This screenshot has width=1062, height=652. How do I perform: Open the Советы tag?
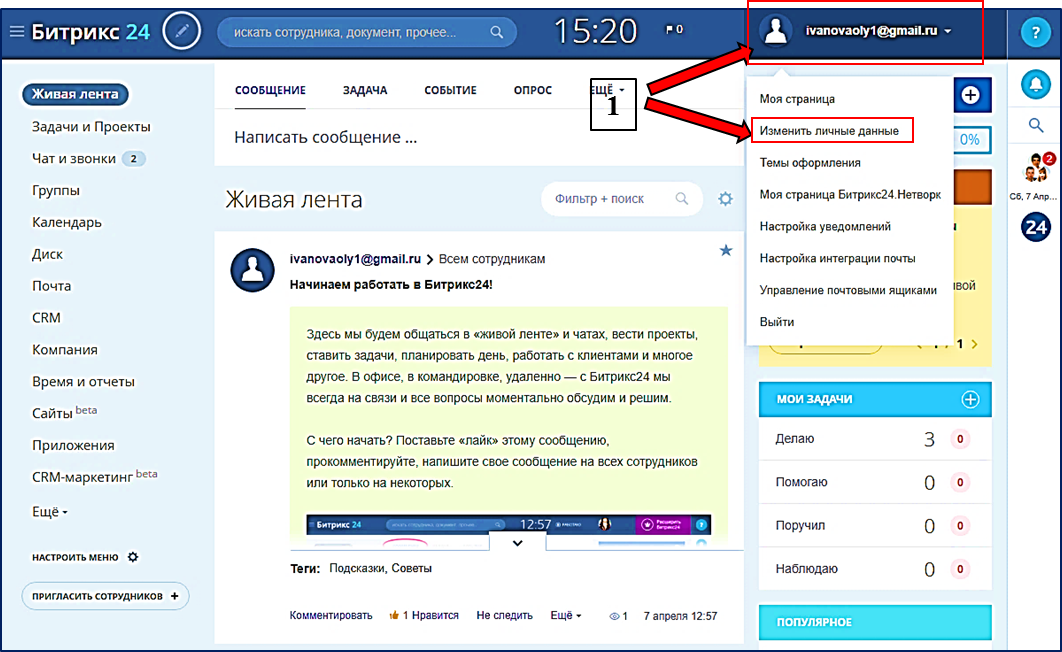coord(411,568)
